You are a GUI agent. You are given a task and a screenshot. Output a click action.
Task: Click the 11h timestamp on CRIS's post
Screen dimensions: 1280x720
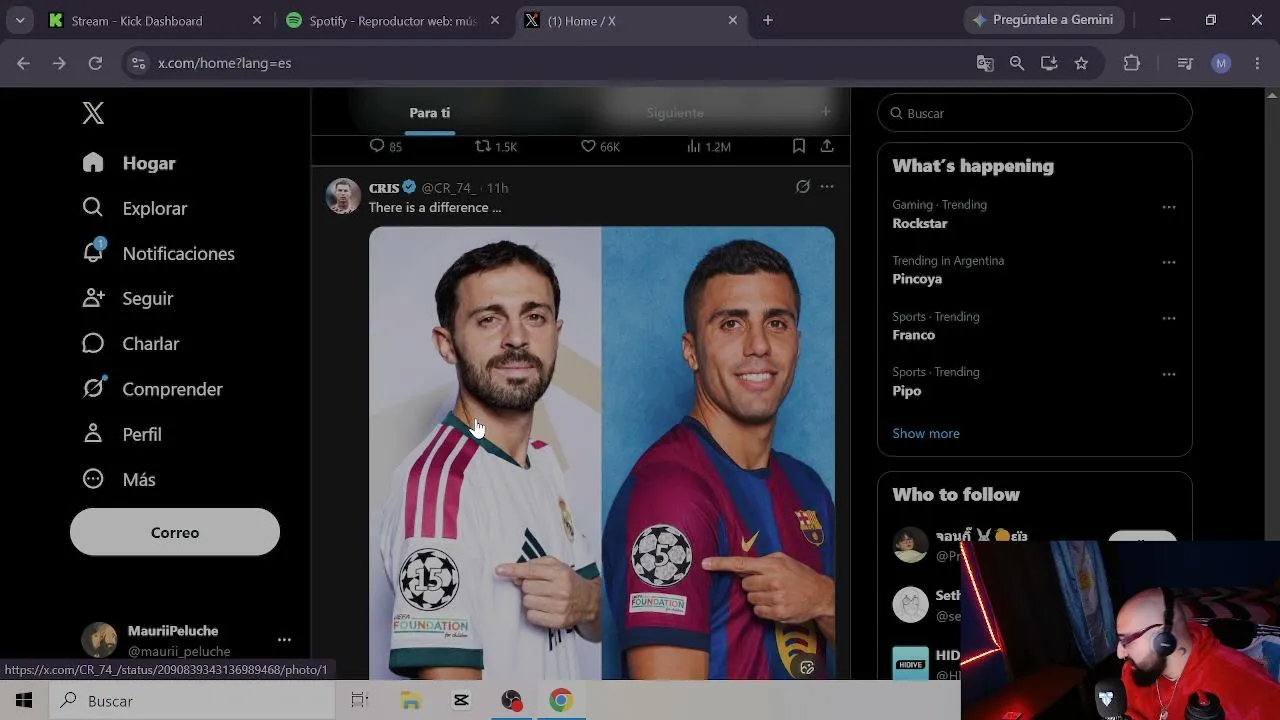click(497, 188)
